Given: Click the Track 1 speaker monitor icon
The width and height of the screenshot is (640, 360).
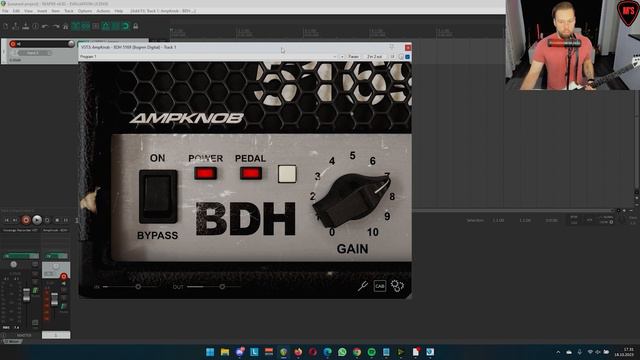Looking at the screenshot, I should pyautogui.click(x=19, y=44).
